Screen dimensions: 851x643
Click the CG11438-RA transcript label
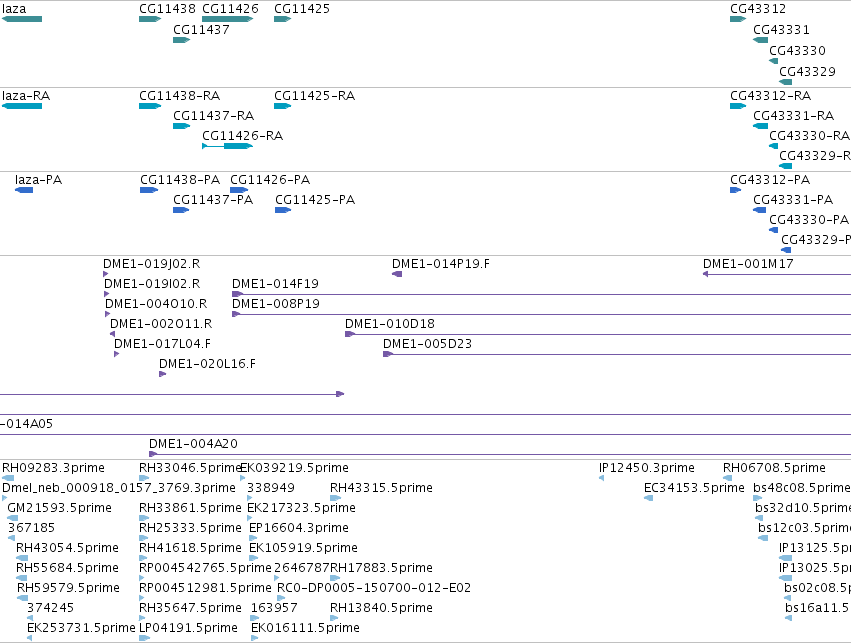(x=180, y=96)
